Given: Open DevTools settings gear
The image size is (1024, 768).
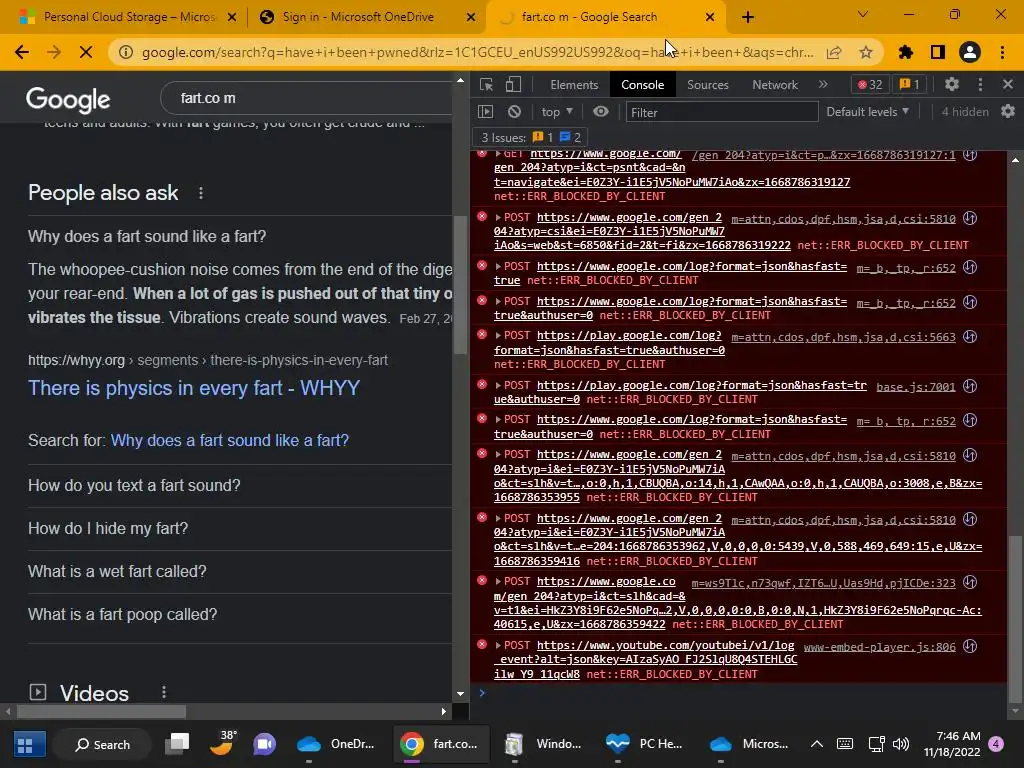Looking at the screenshot, I should click(952, 84).
